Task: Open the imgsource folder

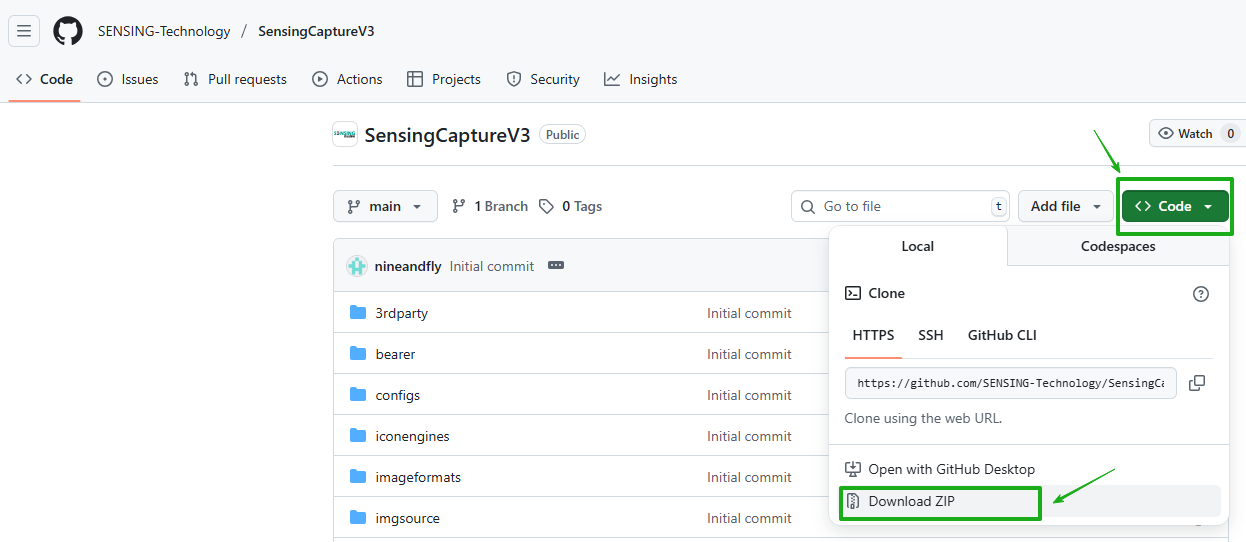Action: click(408, 518)
